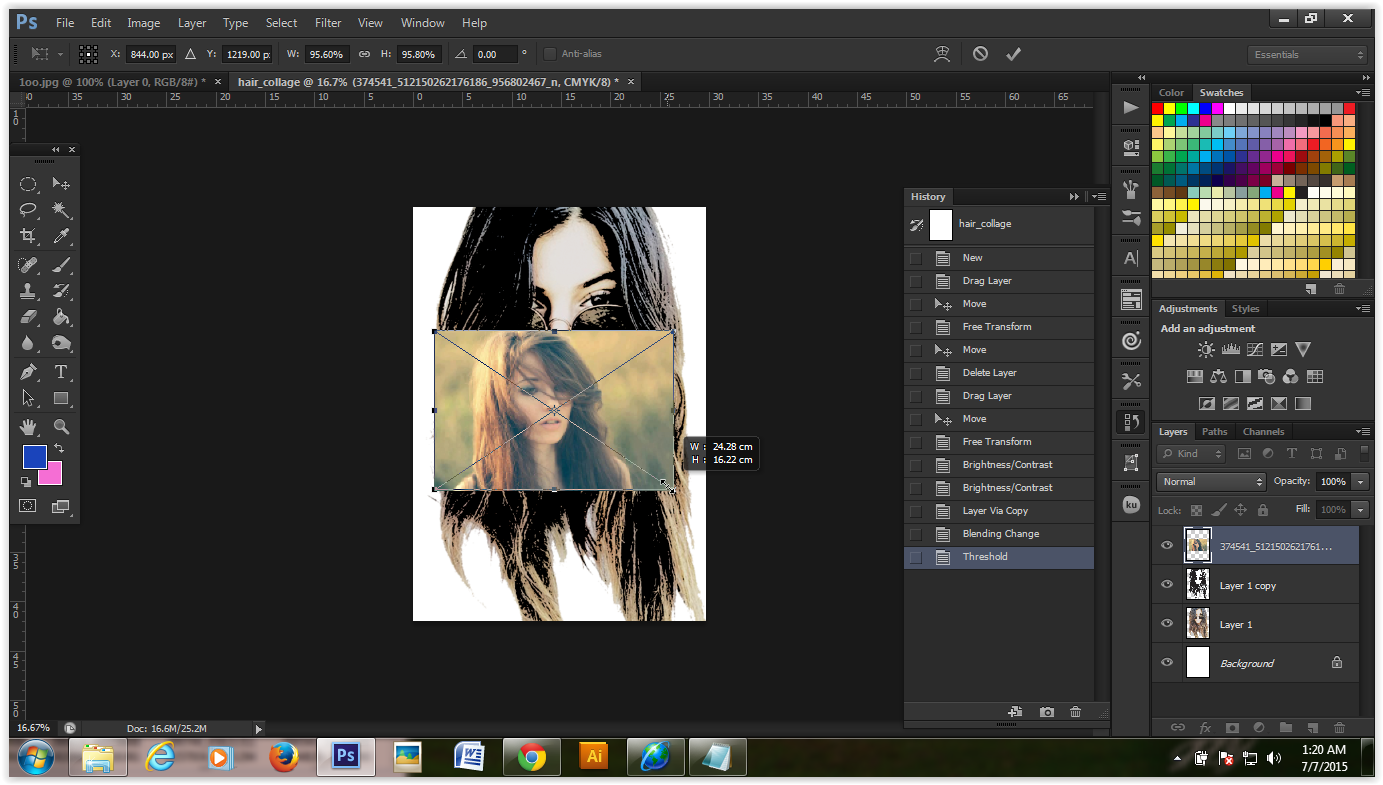The width and height of the screenshot is (1383, 785).
Task: Hide the Background layer visibility eye
Action: click(x=1166, y=662)
